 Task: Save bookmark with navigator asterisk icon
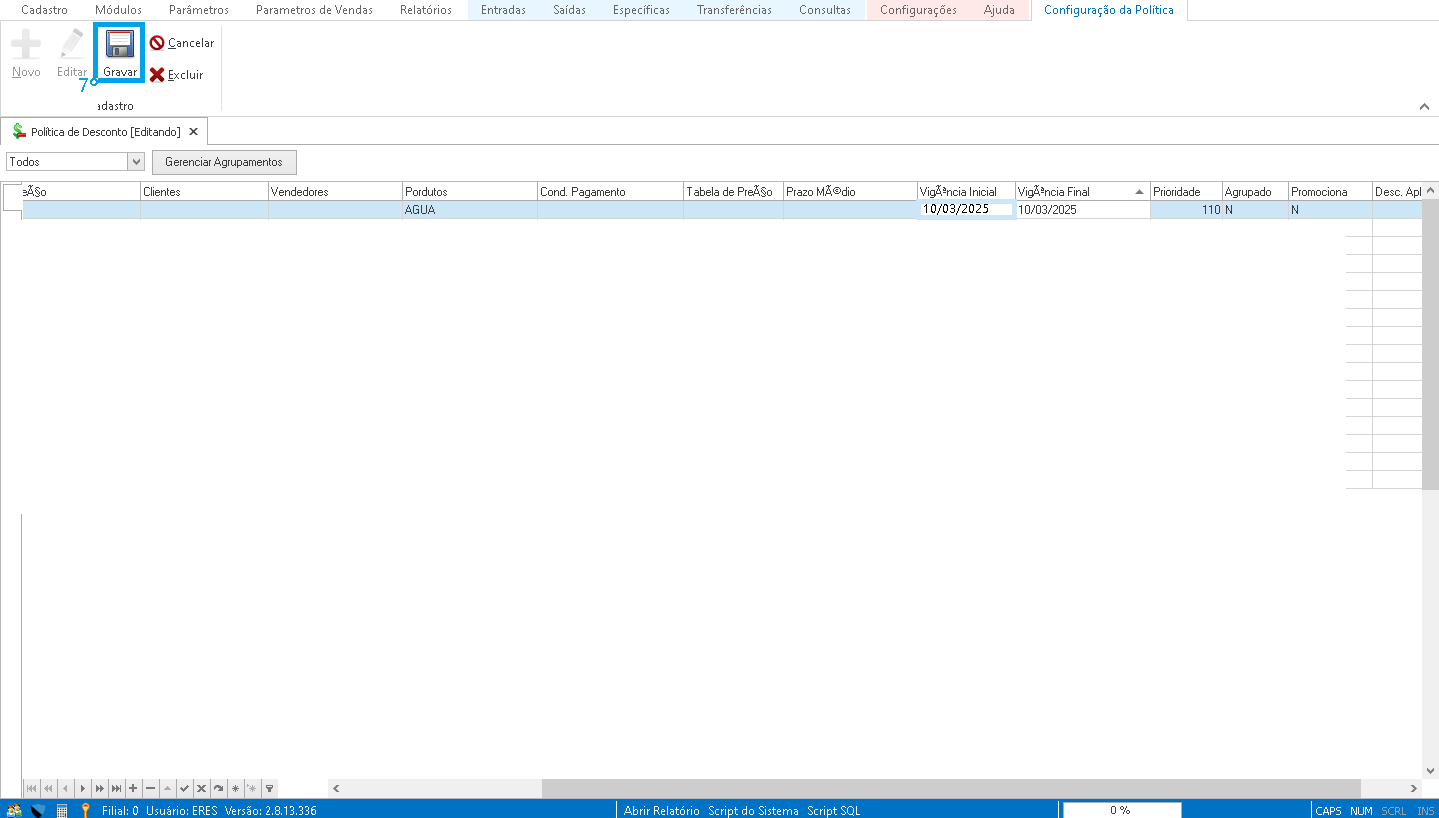[x=235, y=788]
